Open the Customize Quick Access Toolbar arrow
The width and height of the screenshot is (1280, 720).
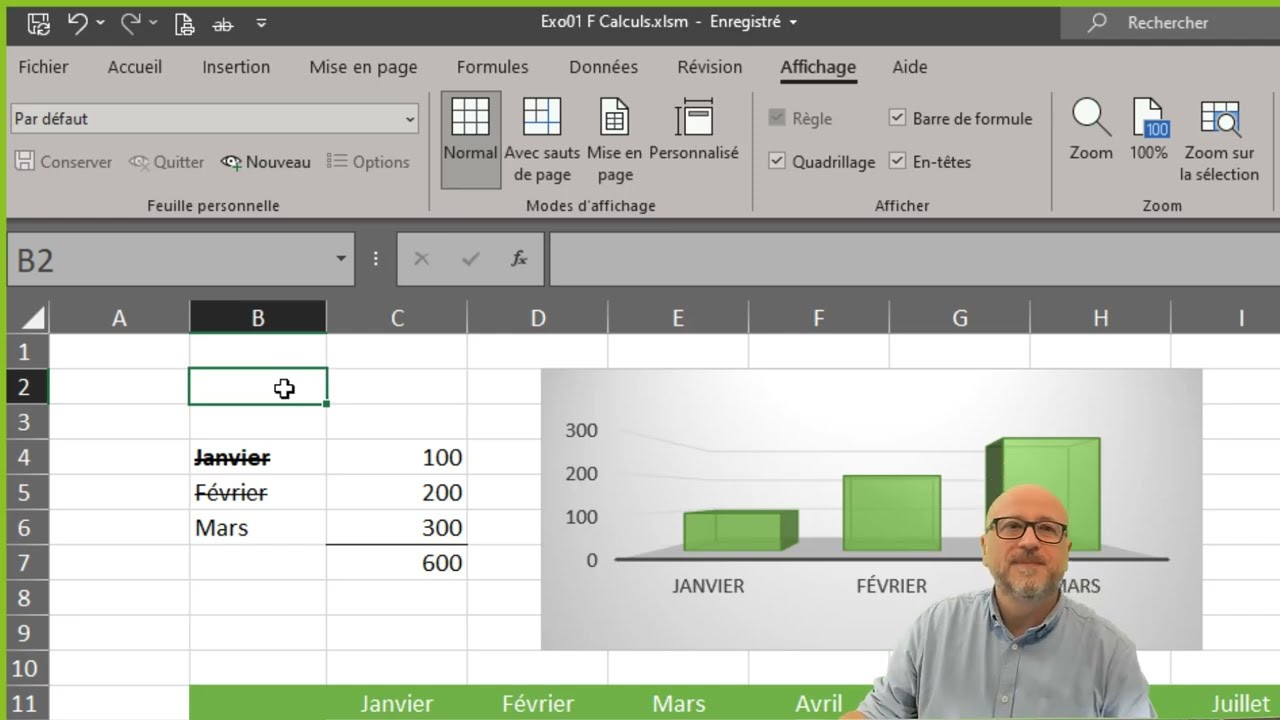[x=261, y=23]
